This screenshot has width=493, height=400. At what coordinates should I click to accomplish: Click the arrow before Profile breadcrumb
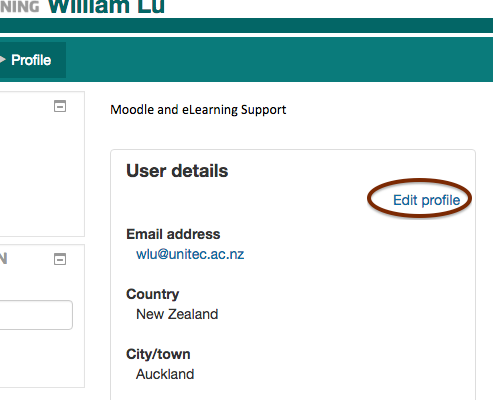(3, 60)
